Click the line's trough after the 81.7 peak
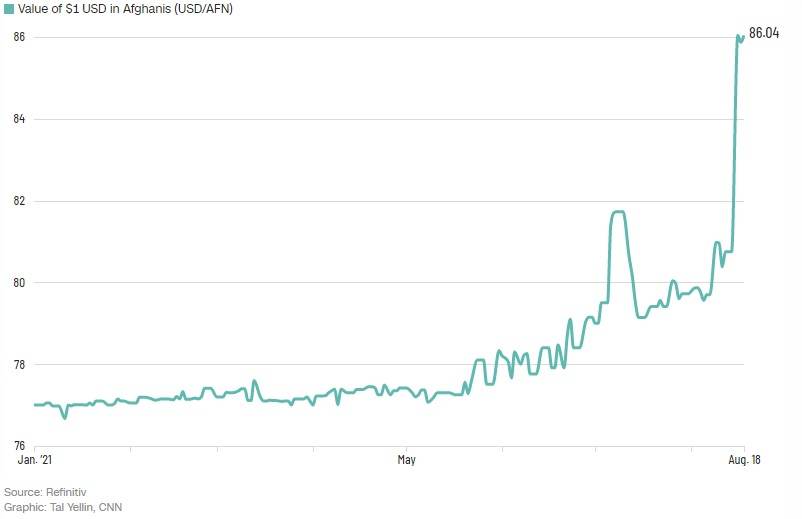This screenshot has width=802, height=519. 640,317
